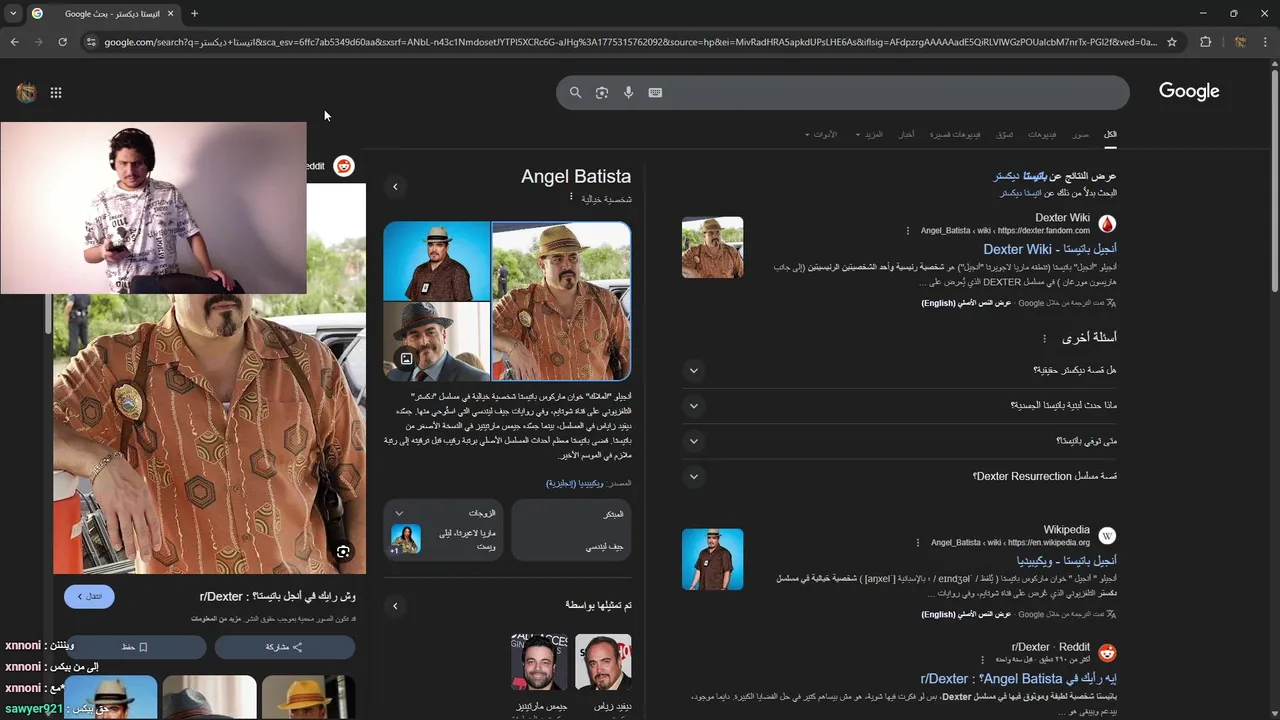Image resolution: width=1280 pixels, height=720 pixels.
Task: Open the المزيد more dropdown
Action: click(x=871, y=134)
